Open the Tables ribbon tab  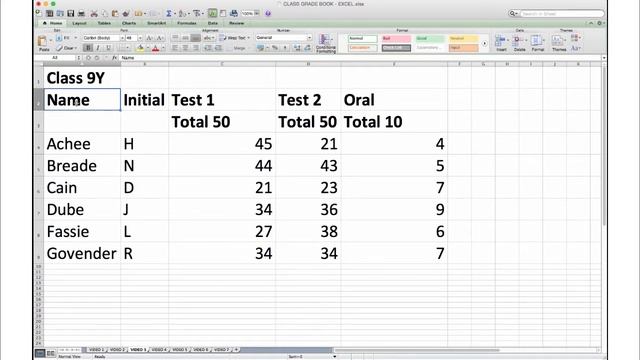(x=104, y=23)
